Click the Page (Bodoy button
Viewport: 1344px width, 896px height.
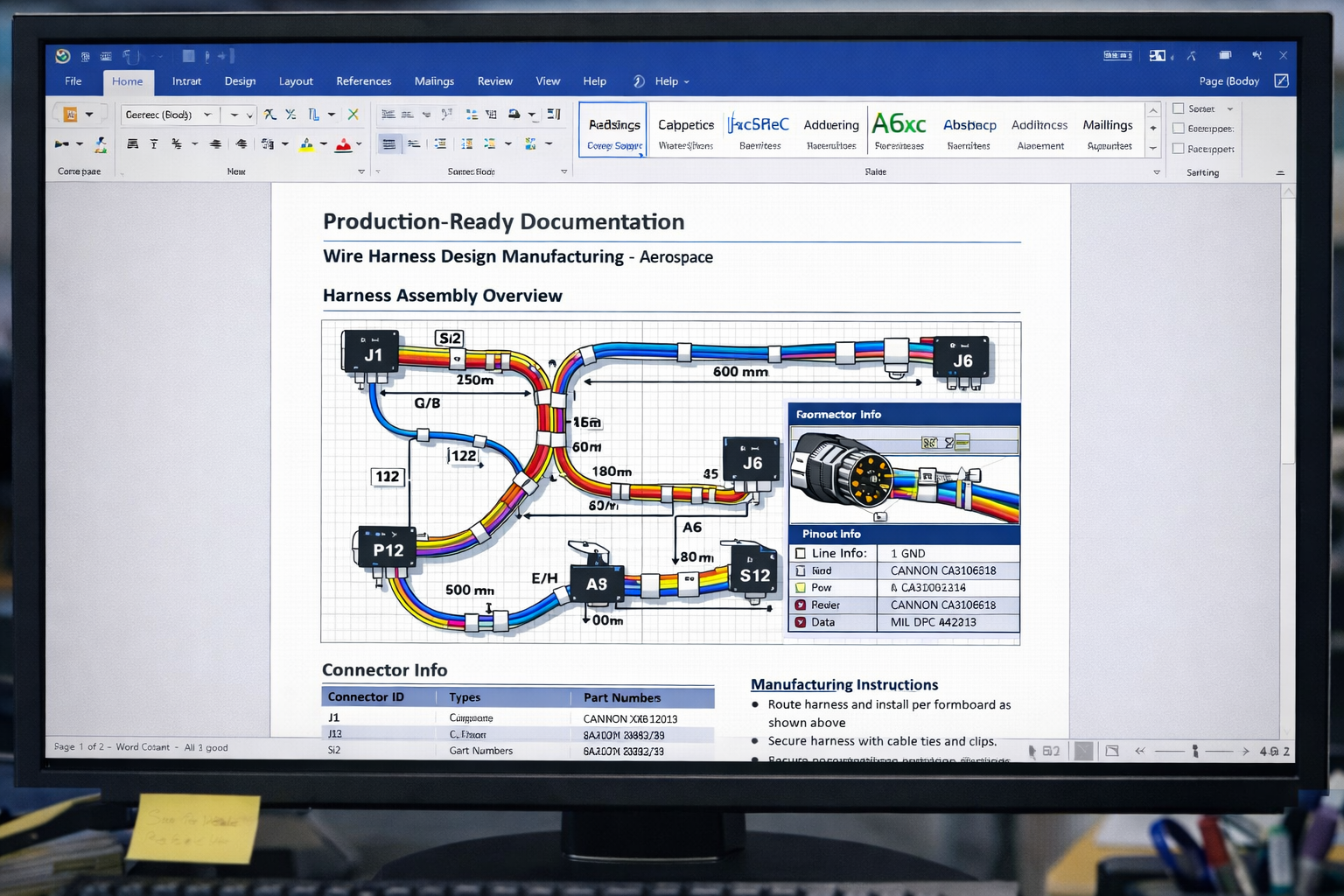pos(1228,81)
